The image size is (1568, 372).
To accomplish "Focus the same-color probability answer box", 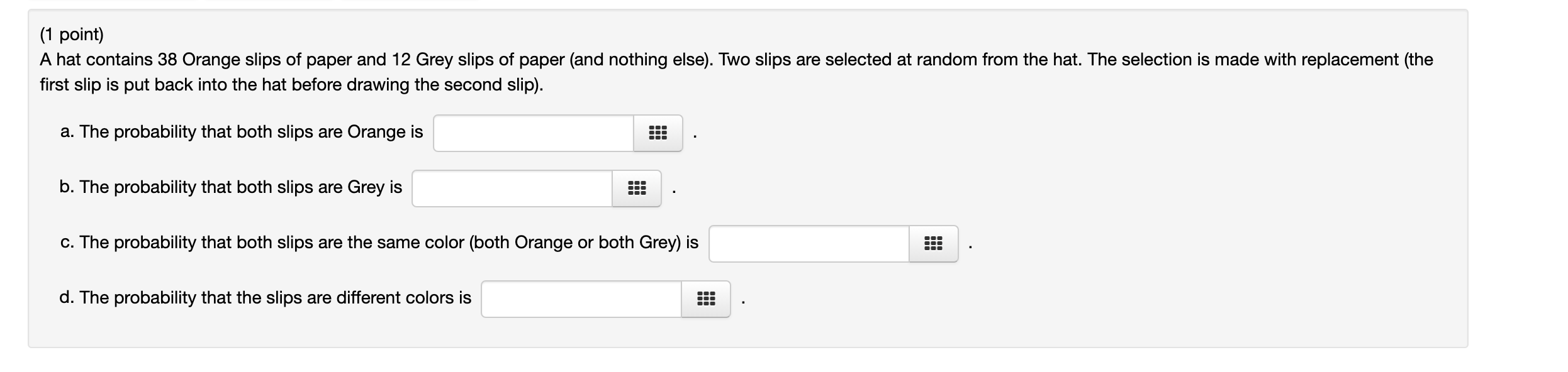I will coord(809,244).
